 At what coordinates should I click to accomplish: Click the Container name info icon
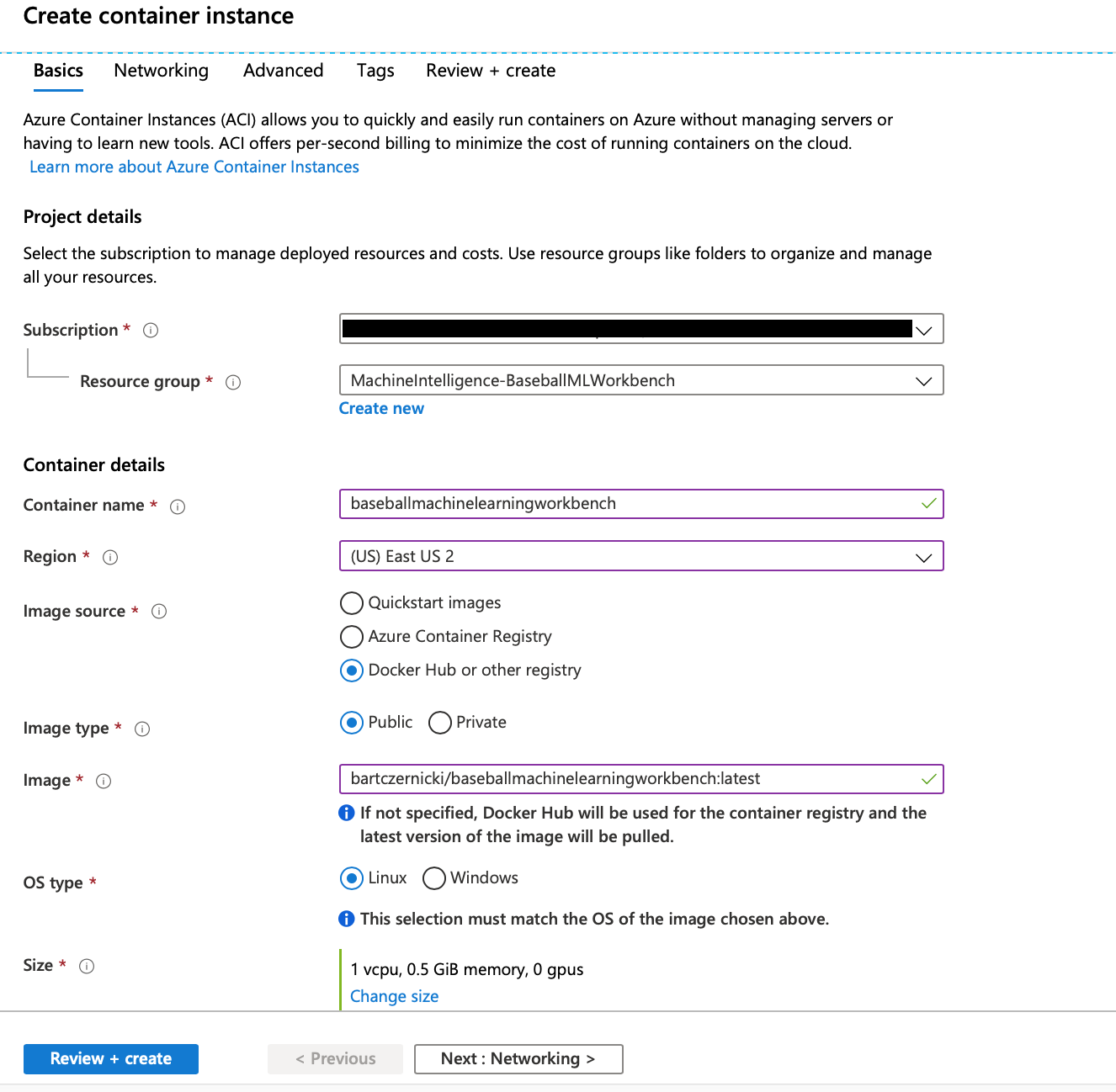coord(178,506)
